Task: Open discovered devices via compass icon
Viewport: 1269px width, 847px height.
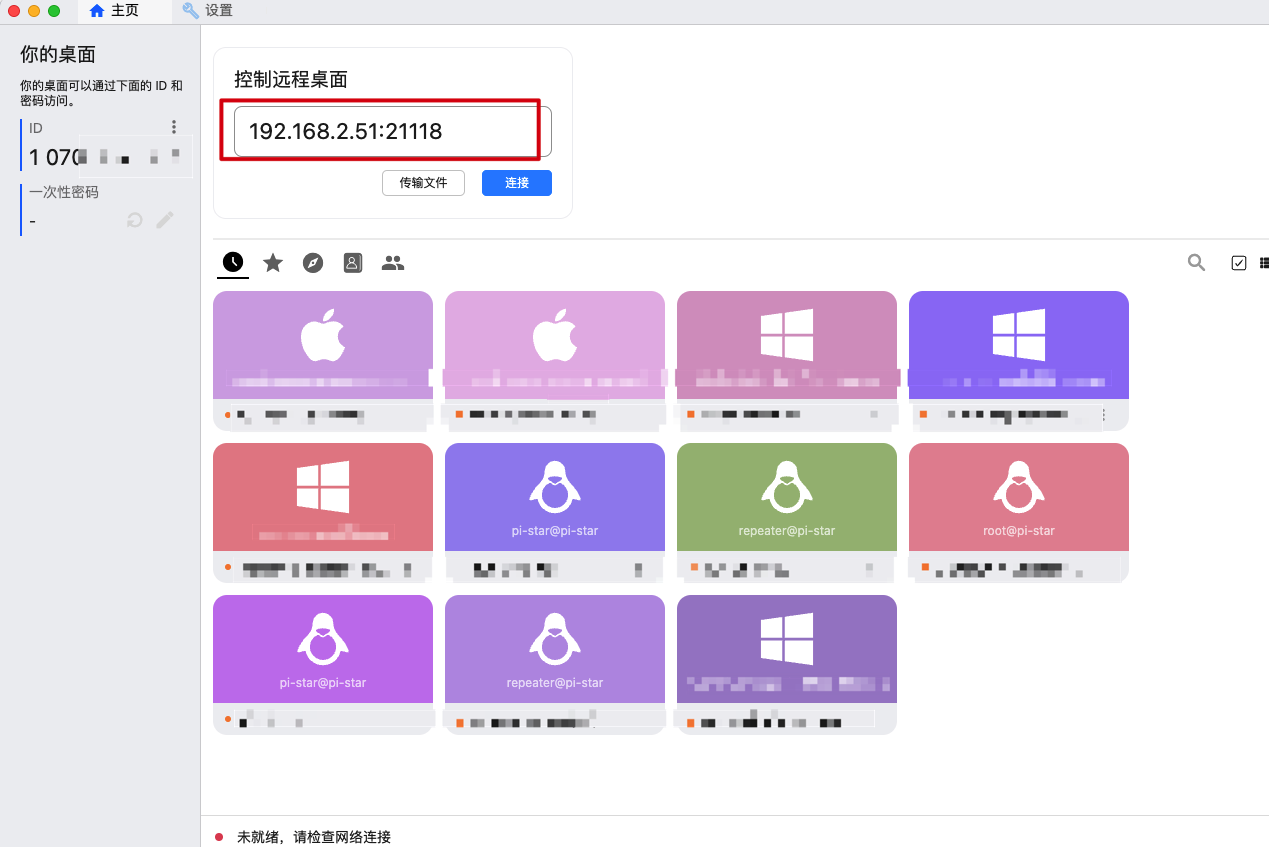Action: click(x=313, y=262)
